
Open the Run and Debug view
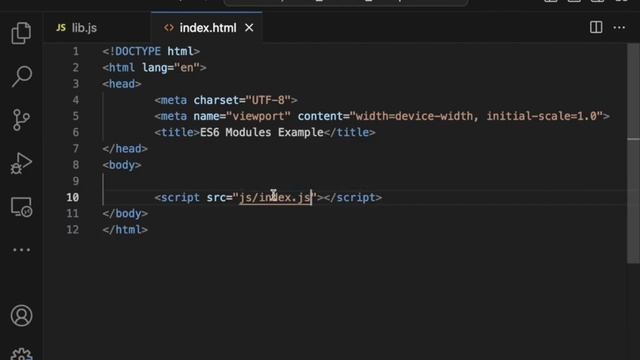point(21,164)
